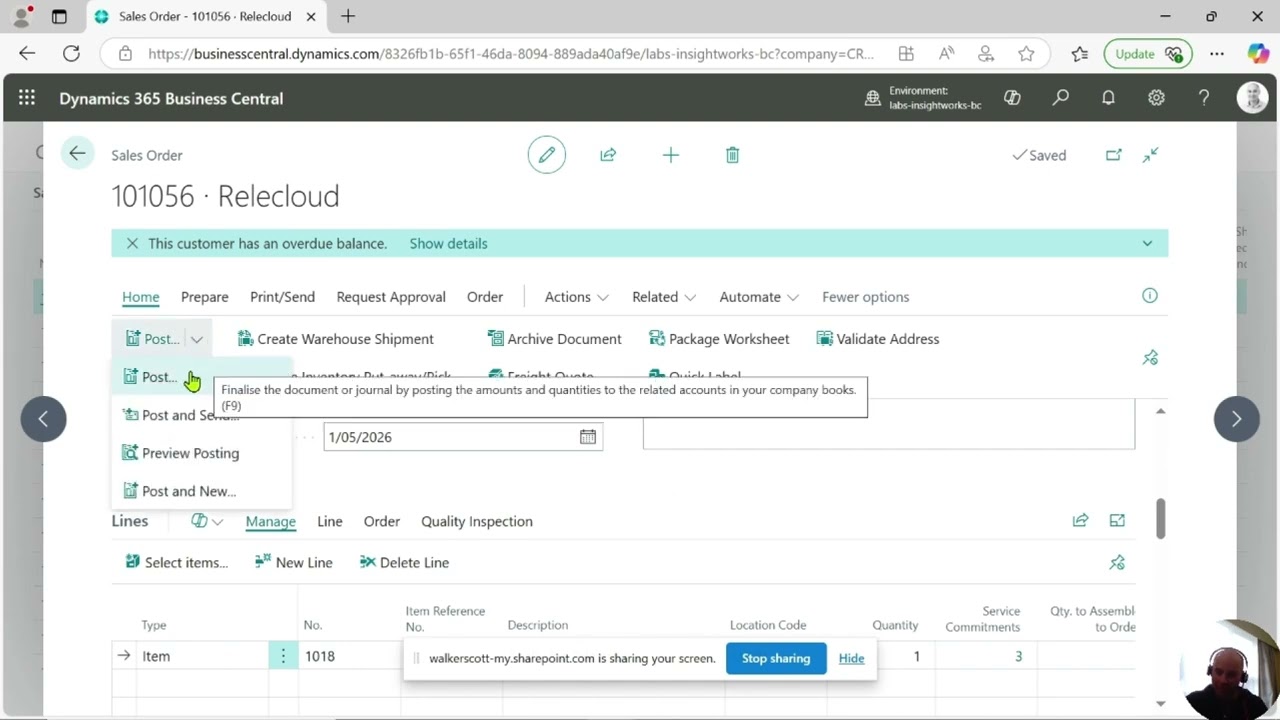Open Copilot icon in Business Central header

click(x=1013, y=98)
